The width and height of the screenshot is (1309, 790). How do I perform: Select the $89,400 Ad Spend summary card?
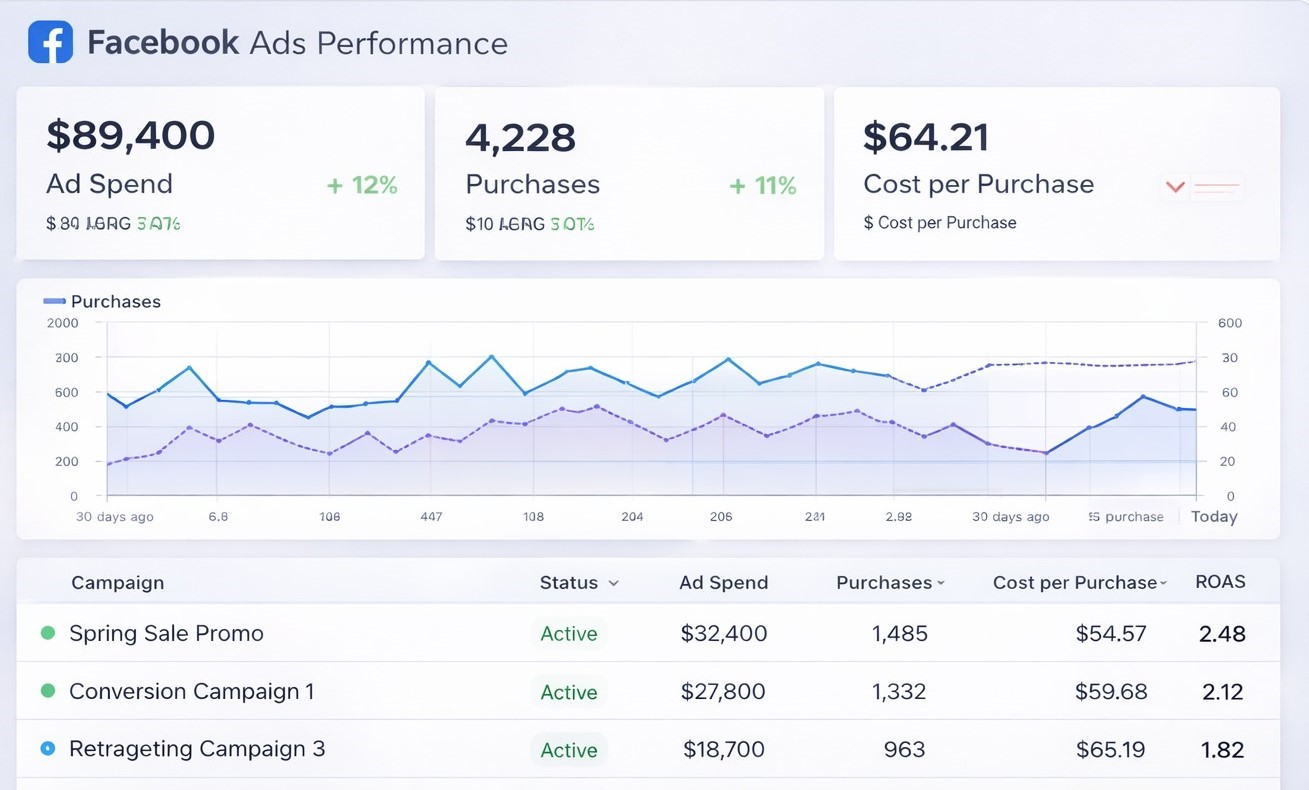[x=220, y=173]
